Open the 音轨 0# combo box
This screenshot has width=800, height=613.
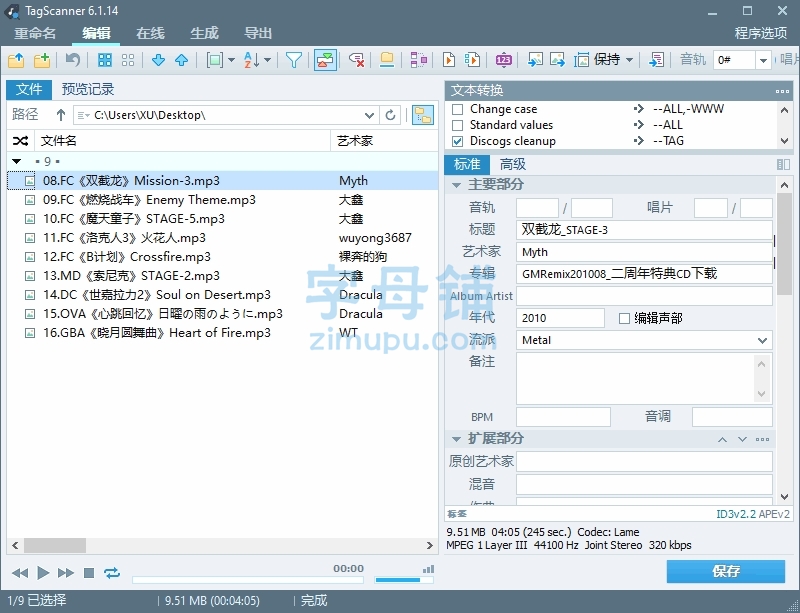point(763,61)
